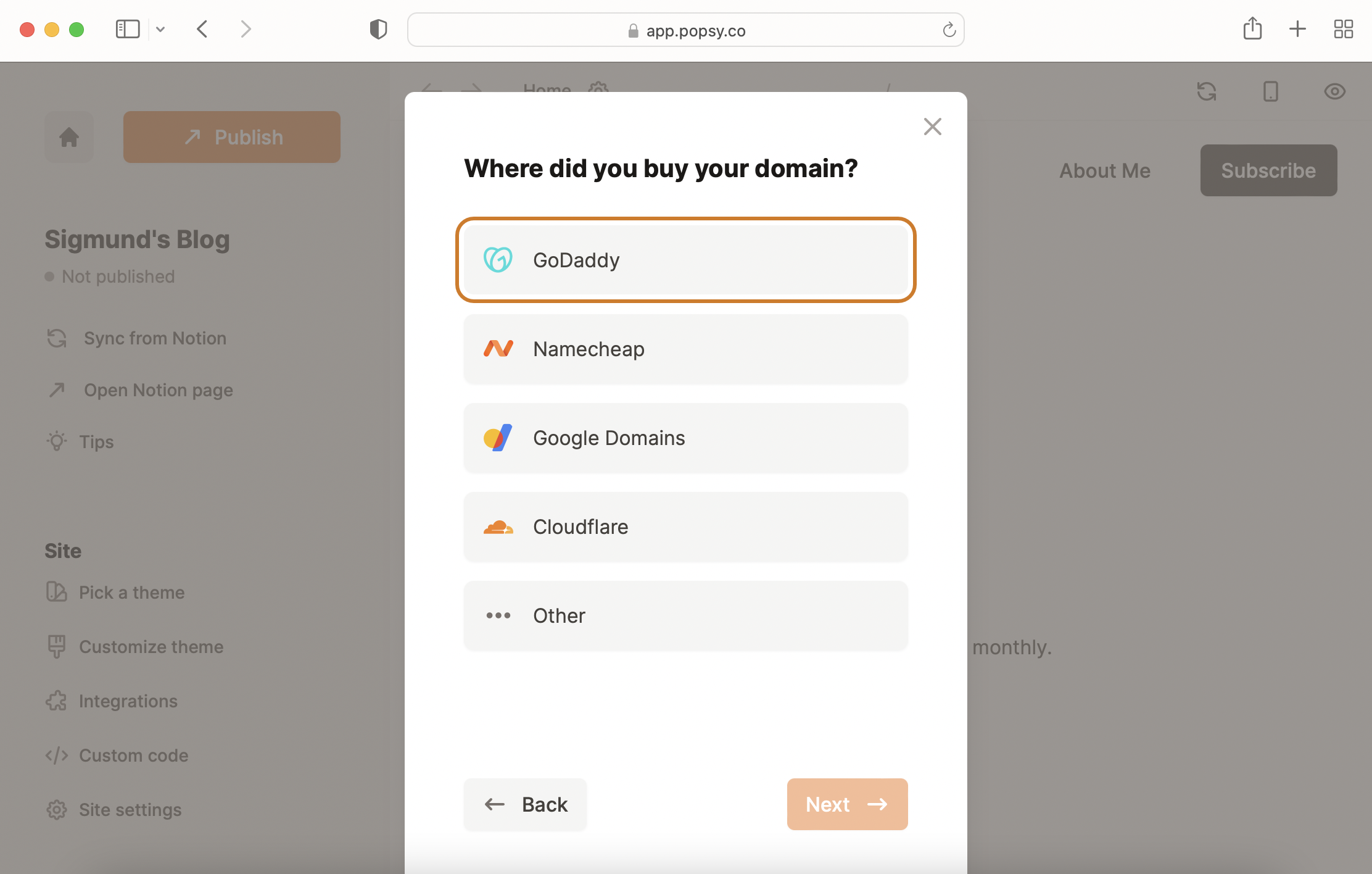This screenshot has width=1372, height=874.
Task: Go Back to previous step
Action: [525, 804]
